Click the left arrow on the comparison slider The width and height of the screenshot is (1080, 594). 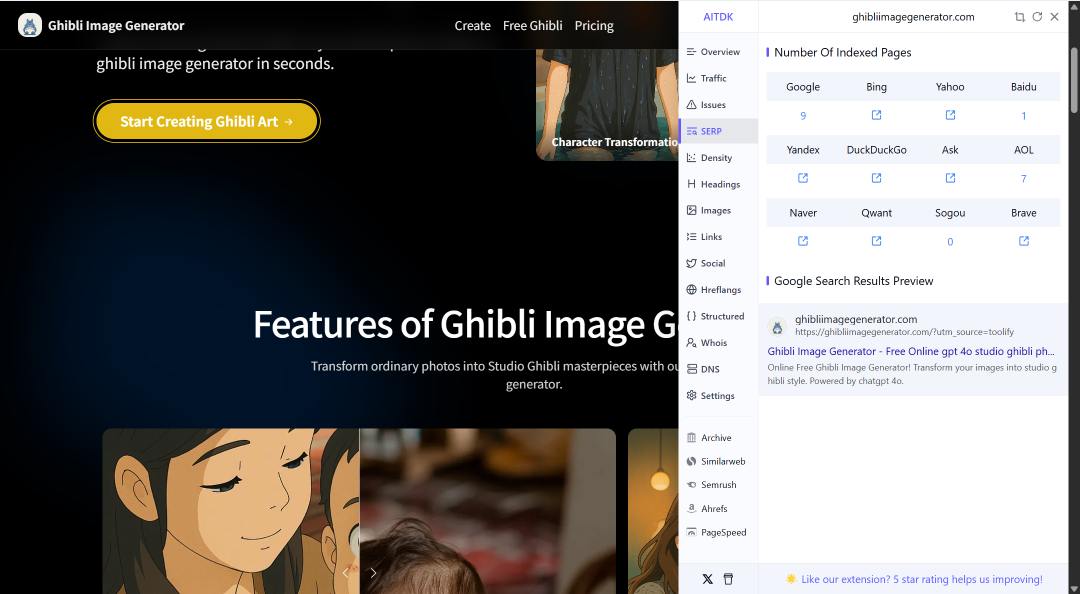click(346, 573)
